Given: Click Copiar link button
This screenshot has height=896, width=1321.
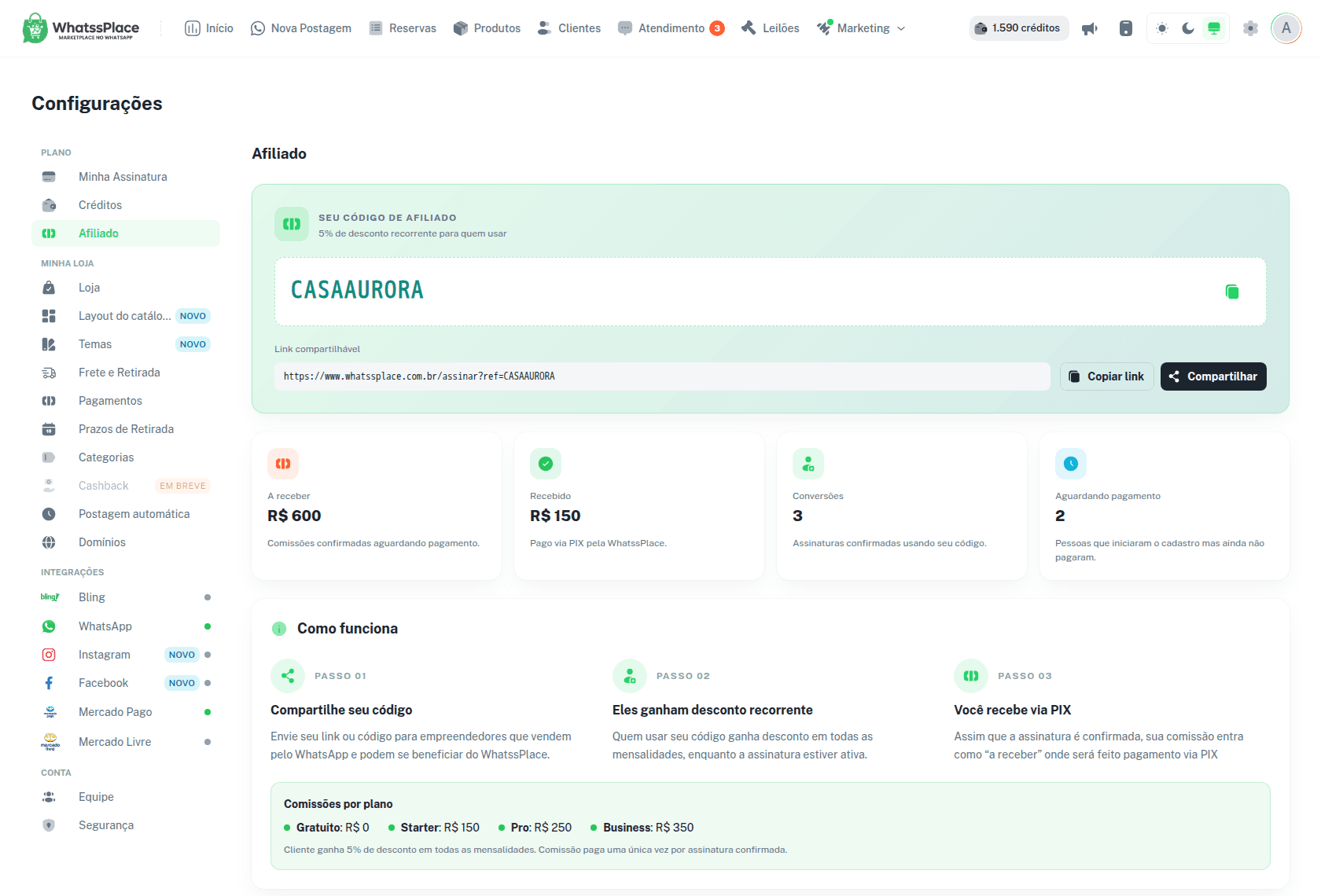Looking at the screenshot, I should coord(1107,376).
